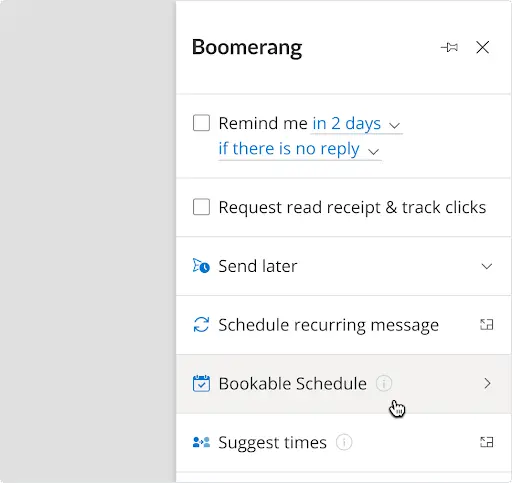Open Suggest times pop-out window icon
512x483 pixels.
pyautogui.click(x=486, y=442)
